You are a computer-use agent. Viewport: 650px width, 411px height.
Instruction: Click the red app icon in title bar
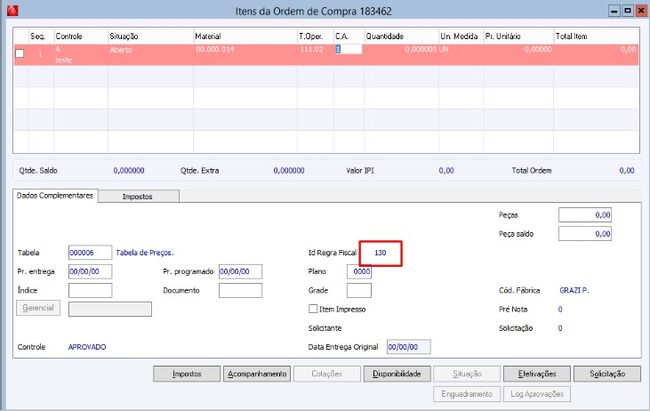pos(12,10)
